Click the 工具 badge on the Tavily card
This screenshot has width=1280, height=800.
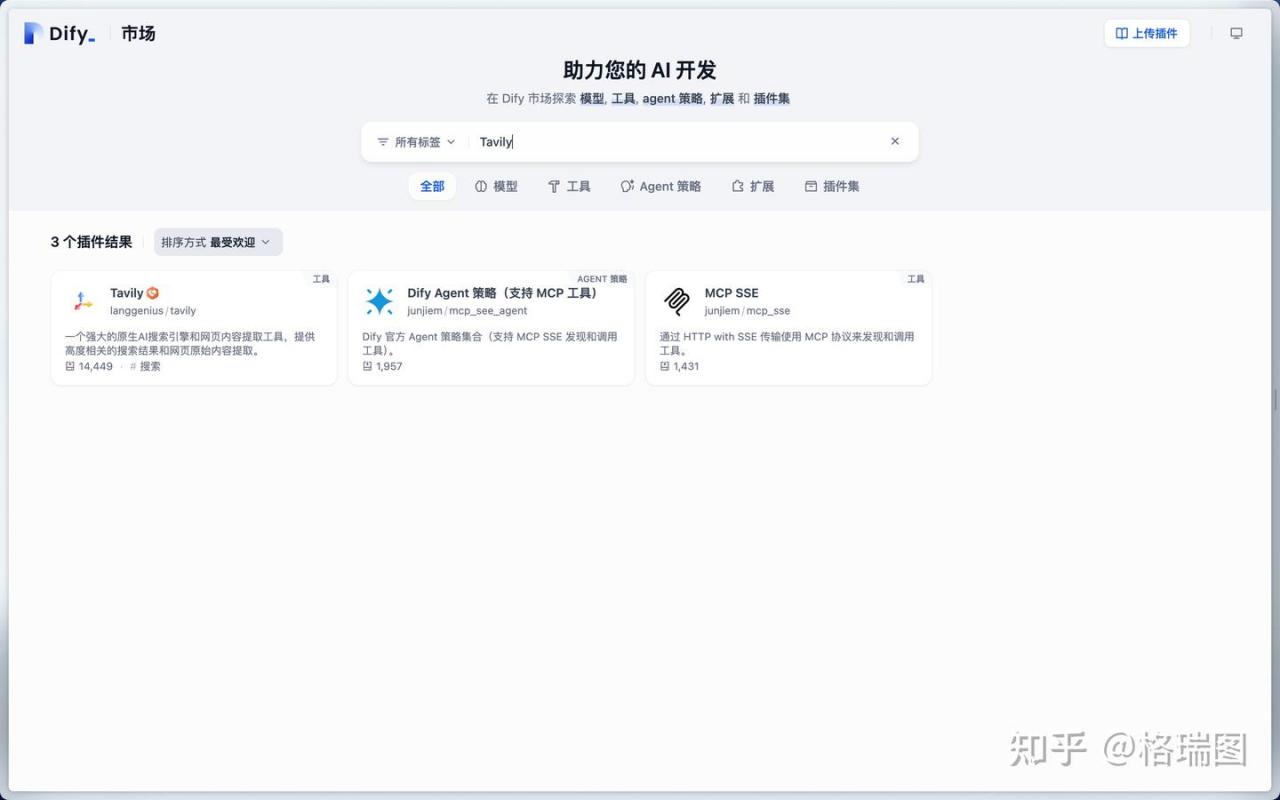(321, 279)
